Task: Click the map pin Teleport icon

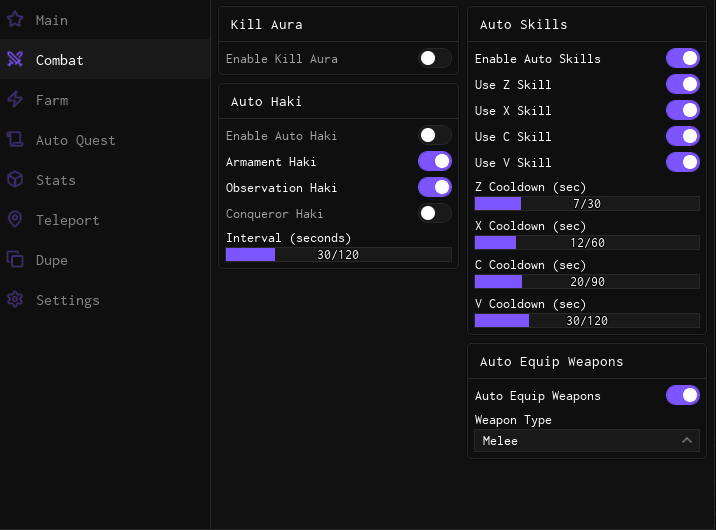Action: click(15, 219)
